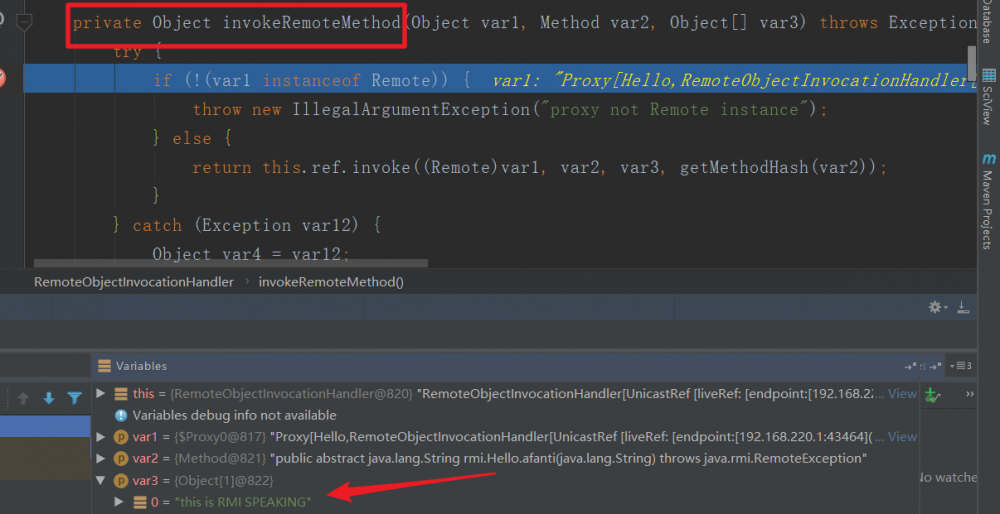Viewport: 1000px width, 514px height.
Task: Click the return this.ref.invoke code line
Action: click(540, 168)
